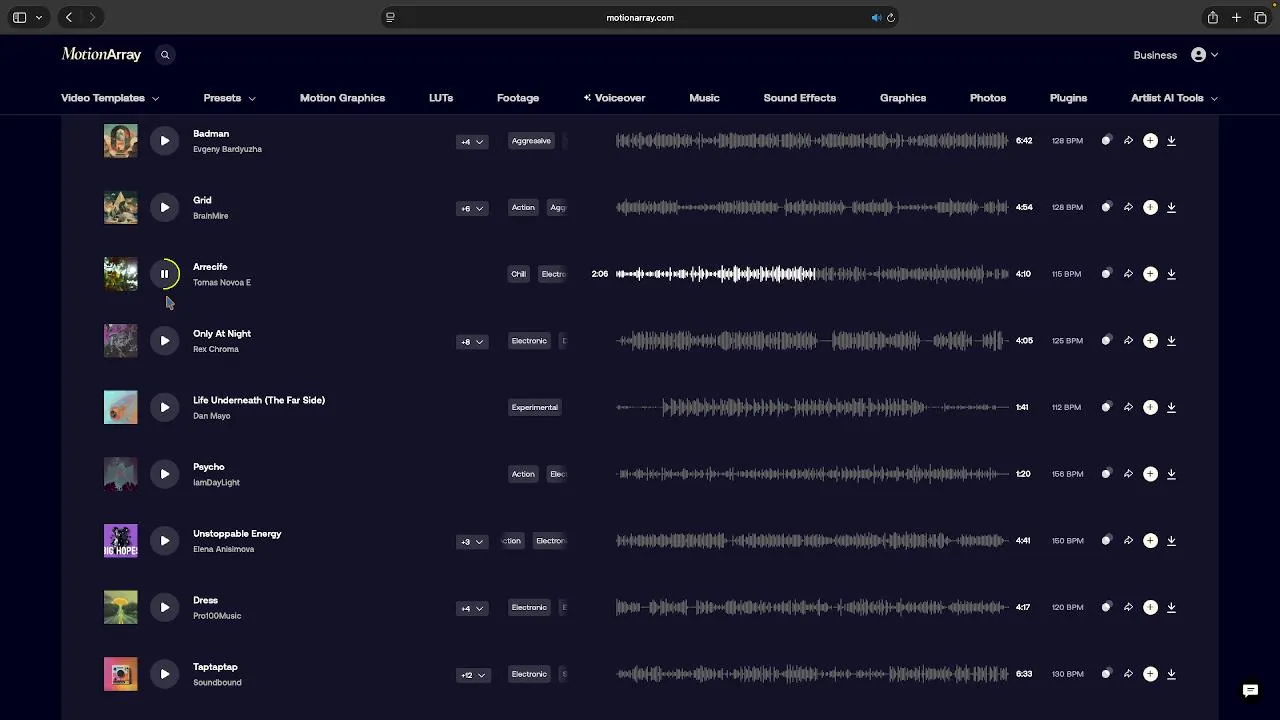The width and height of the screenshot is (1280, 720).
Task: Play Unstoppable Energy
Action: click(165, 541)
